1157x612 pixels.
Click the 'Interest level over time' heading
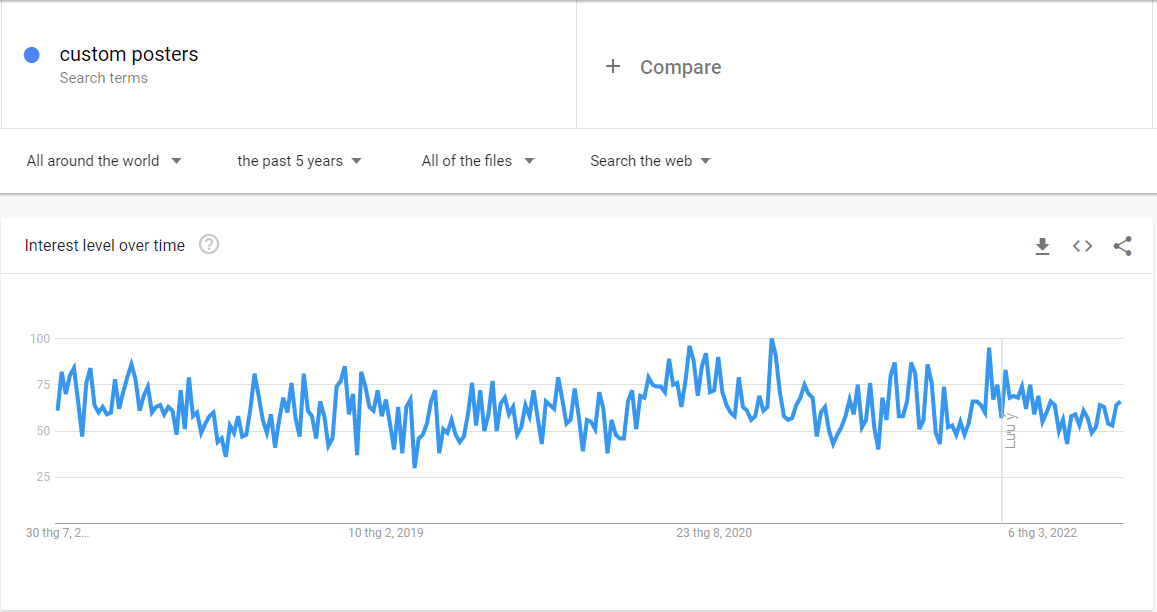[x=105, y=246]
